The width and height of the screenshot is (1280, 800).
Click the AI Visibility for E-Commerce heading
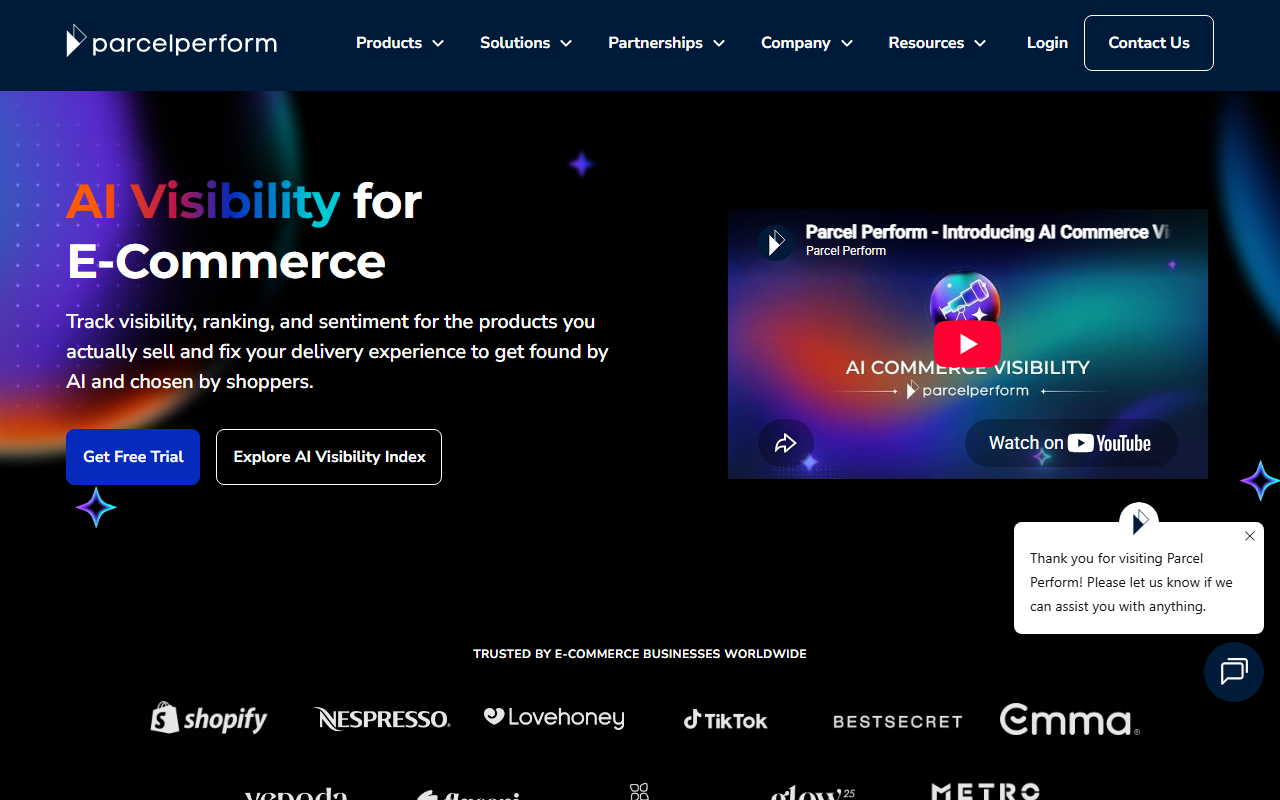244,231
